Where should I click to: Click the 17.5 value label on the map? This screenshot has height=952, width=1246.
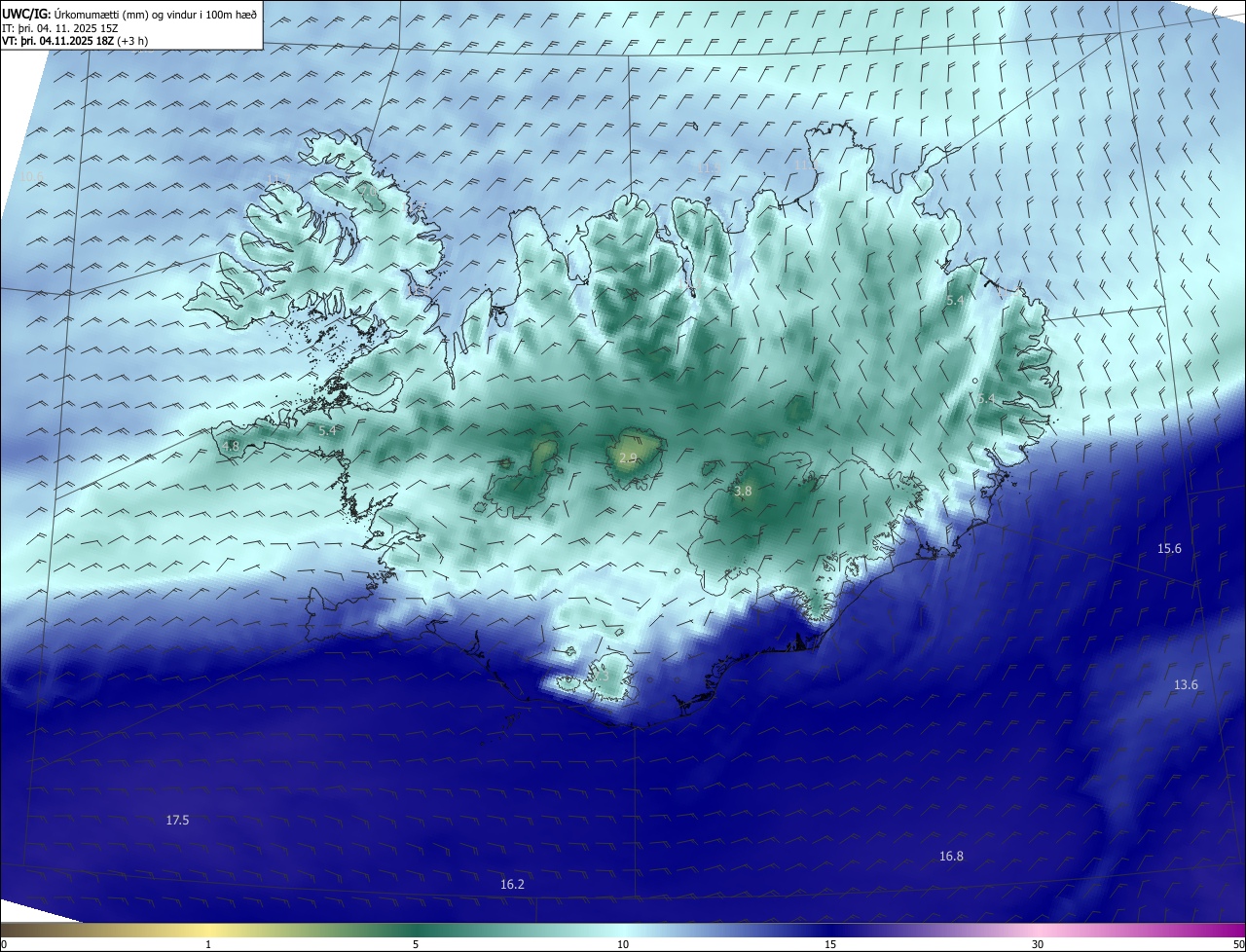tap(177, 821)
